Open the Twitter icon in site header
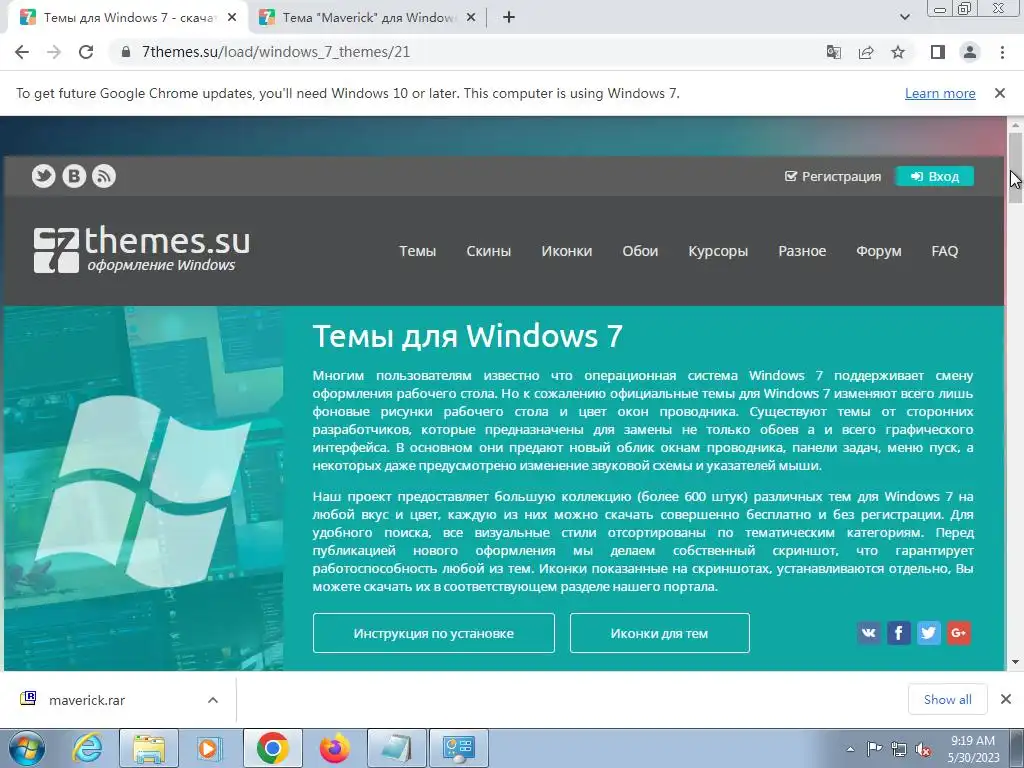Viewport: 1024px width, 768px height. point(44,176)
